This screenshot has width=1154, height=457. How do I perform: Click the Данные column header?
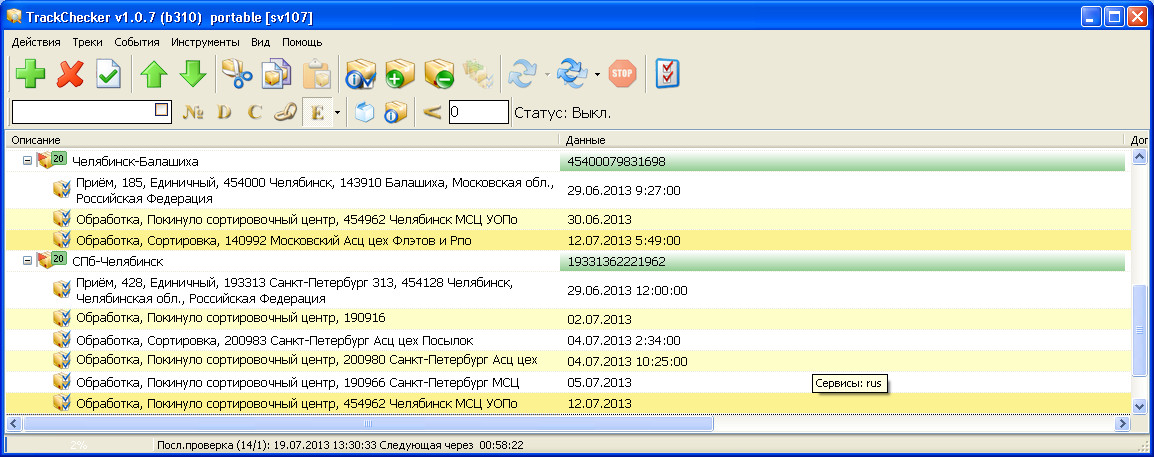840,140
